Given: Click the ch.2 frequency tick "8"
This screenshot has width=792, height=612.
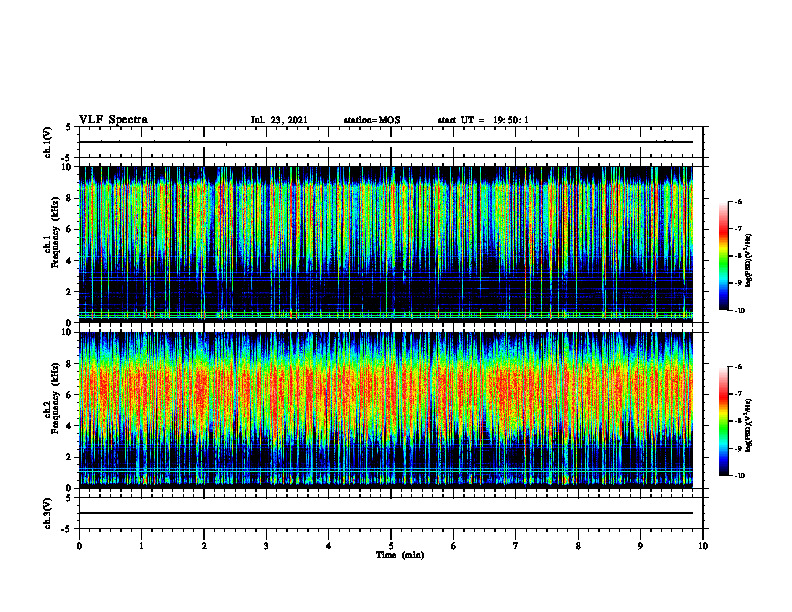Looking at the screenshot, I should [x=70, y=364].
